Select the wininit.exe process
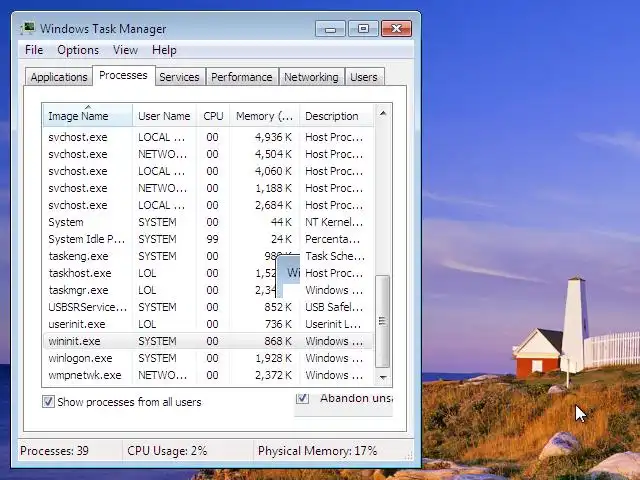The width and height of the screenshot is (640, 480). click(208, 341)
